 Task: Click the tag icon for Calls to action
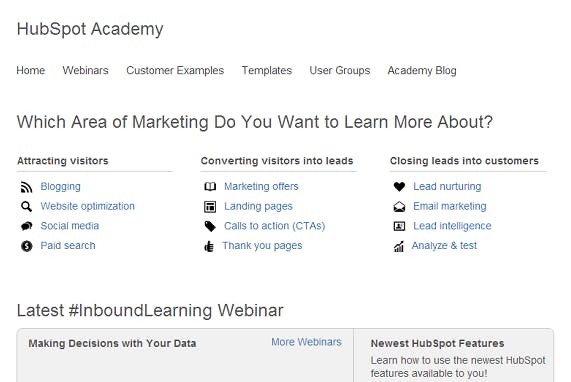(x=210, y=226)
